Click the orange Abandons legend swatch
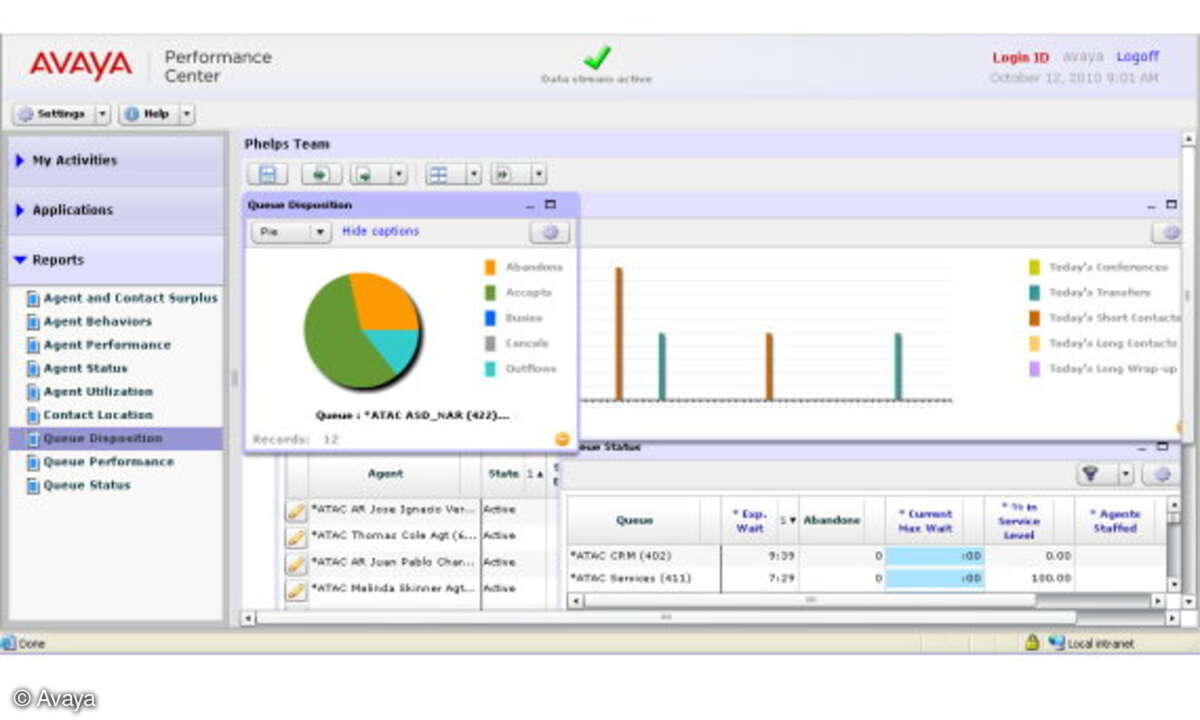This screenshot has width=1200, height=720. point(490,268)
